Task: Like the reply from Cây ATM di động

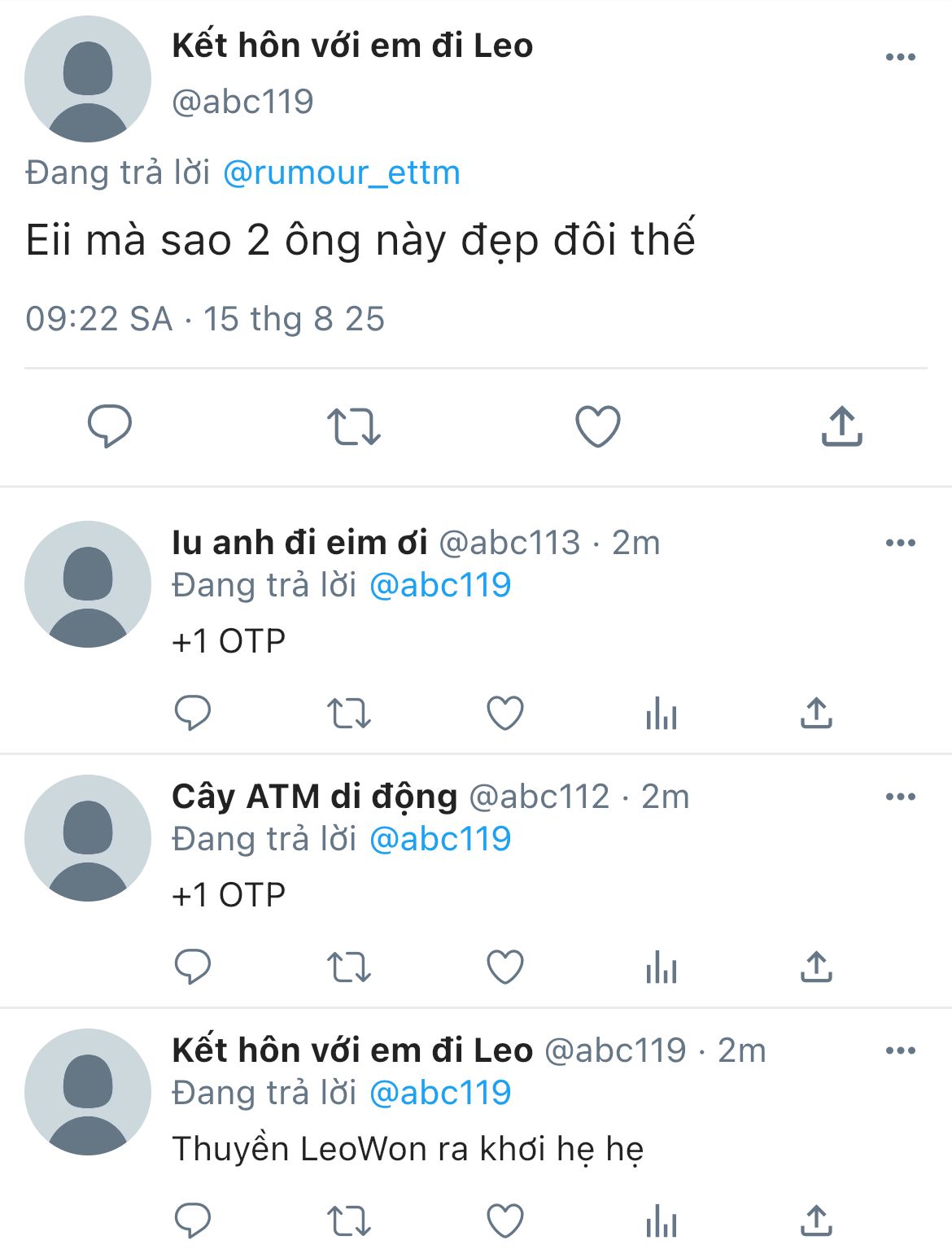Action: [505, 967]
